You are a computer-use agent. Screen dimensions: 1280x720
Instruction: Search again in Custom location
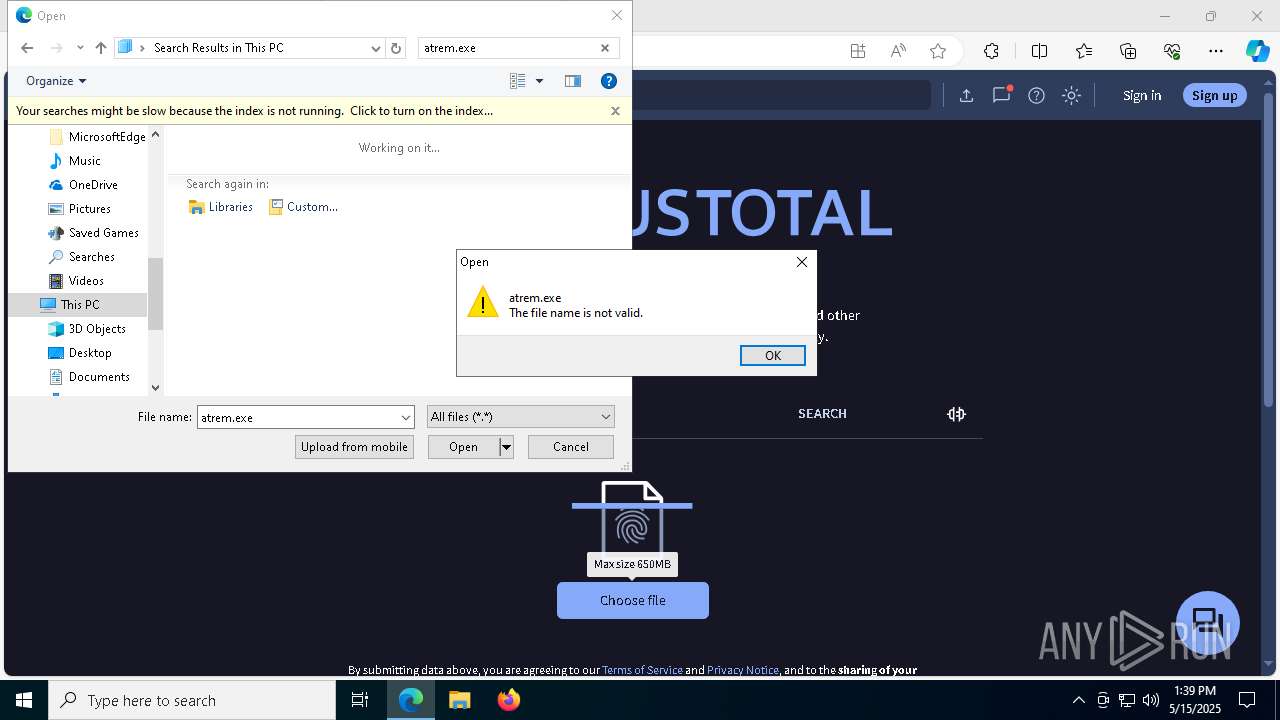pyautogui.click(x=303, y=207)
